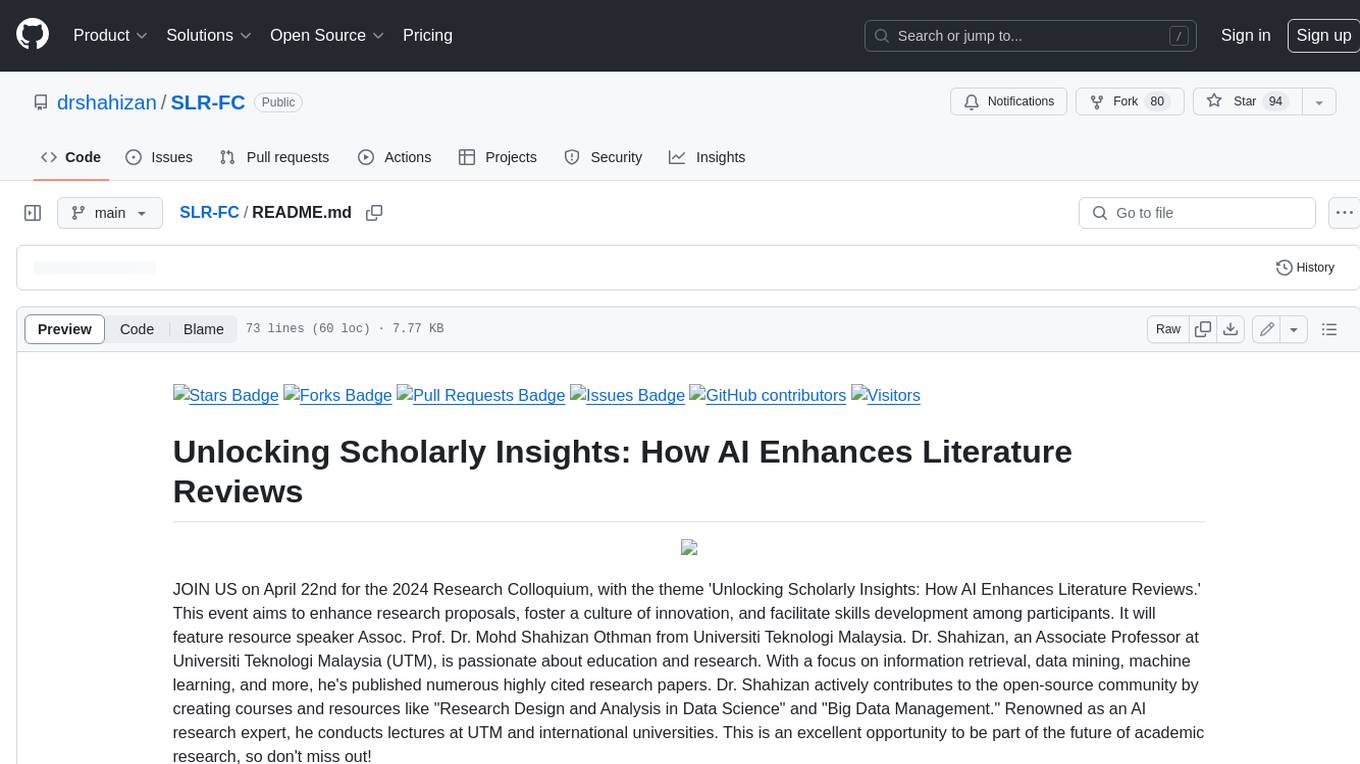This screenshot has height=764, width=1360.
Task: Copy the README.md file path
Action: point(374,213)
